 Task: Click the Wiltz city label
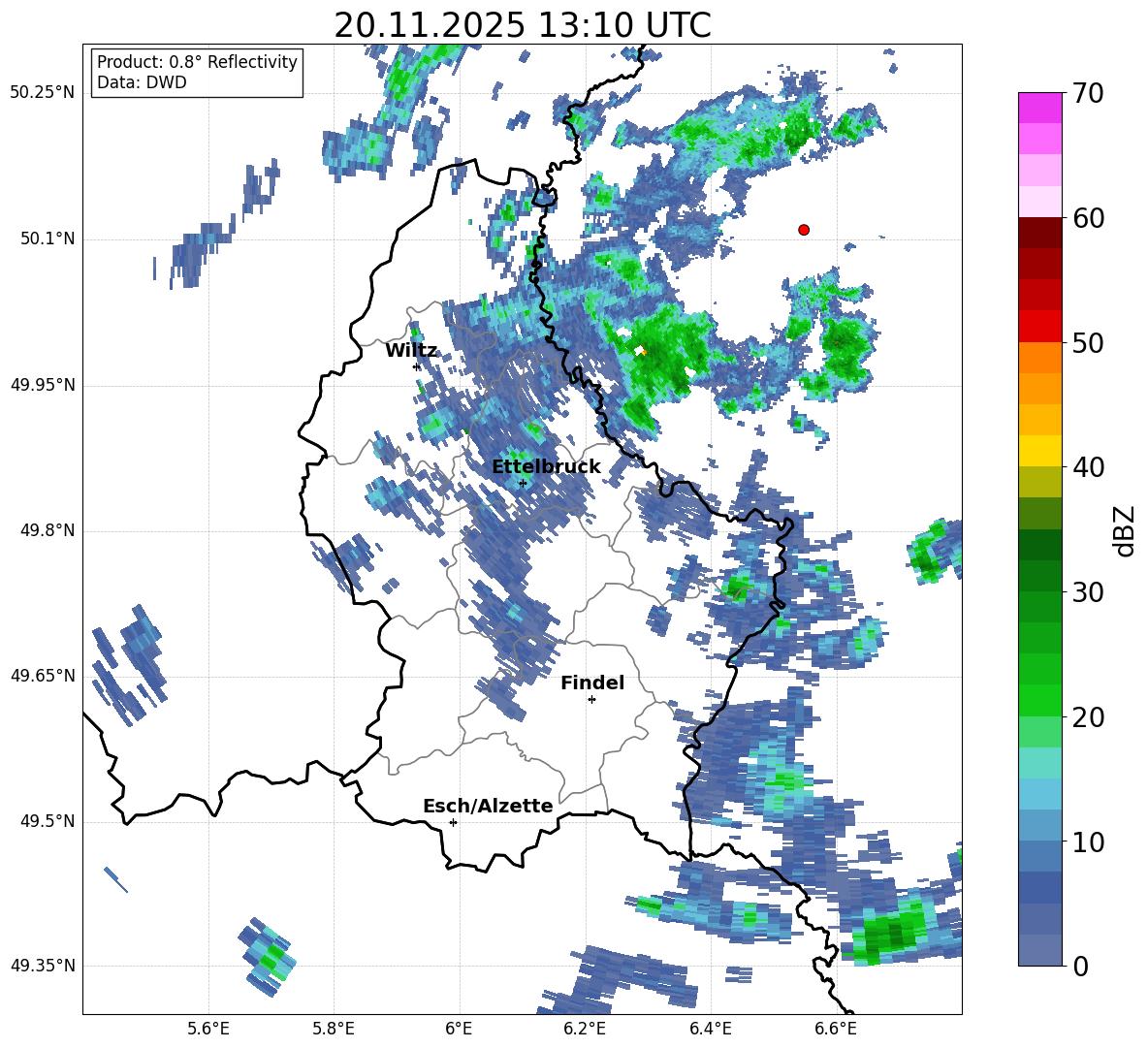pyautogui.click(x=411, y=351)
